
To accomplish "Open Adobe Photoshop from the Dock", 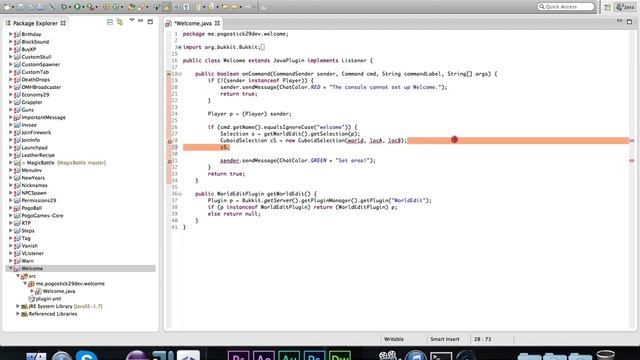I will click(x=314, y=355).
